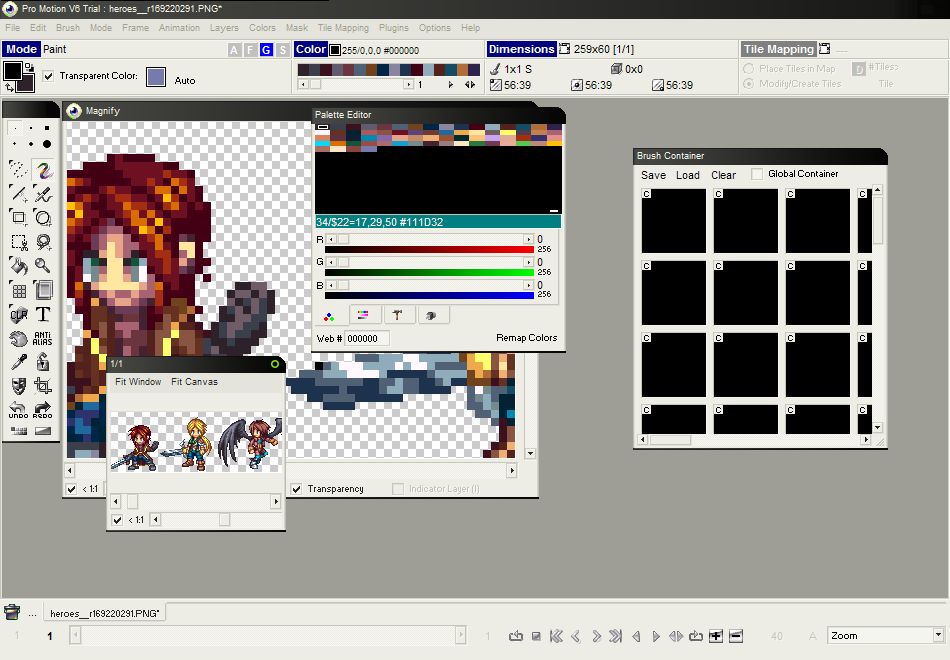Image resolution: width=950 pixels, height=660 pixels.
Task: Click the Redo arrow icon
Action: pos(43,409)
